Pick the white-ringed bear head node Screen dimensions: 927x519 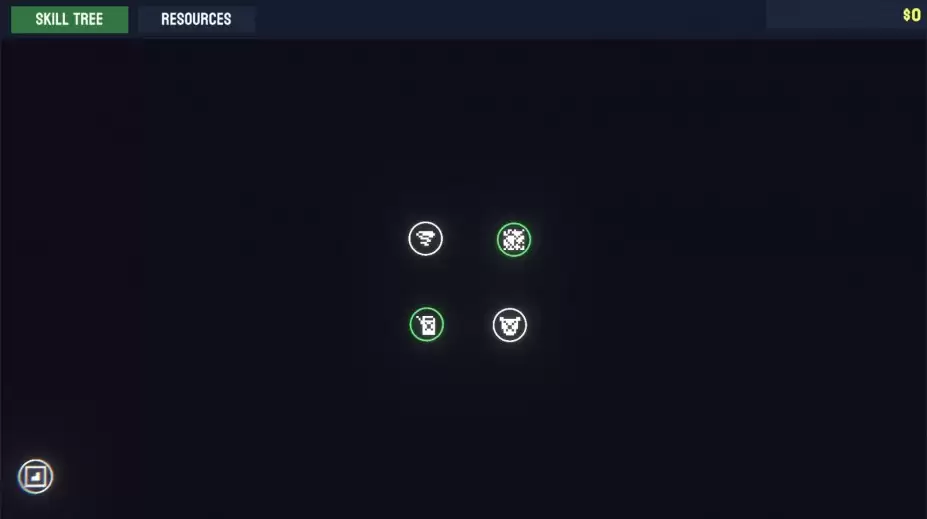pyautogui.click(x=510, y=325)
